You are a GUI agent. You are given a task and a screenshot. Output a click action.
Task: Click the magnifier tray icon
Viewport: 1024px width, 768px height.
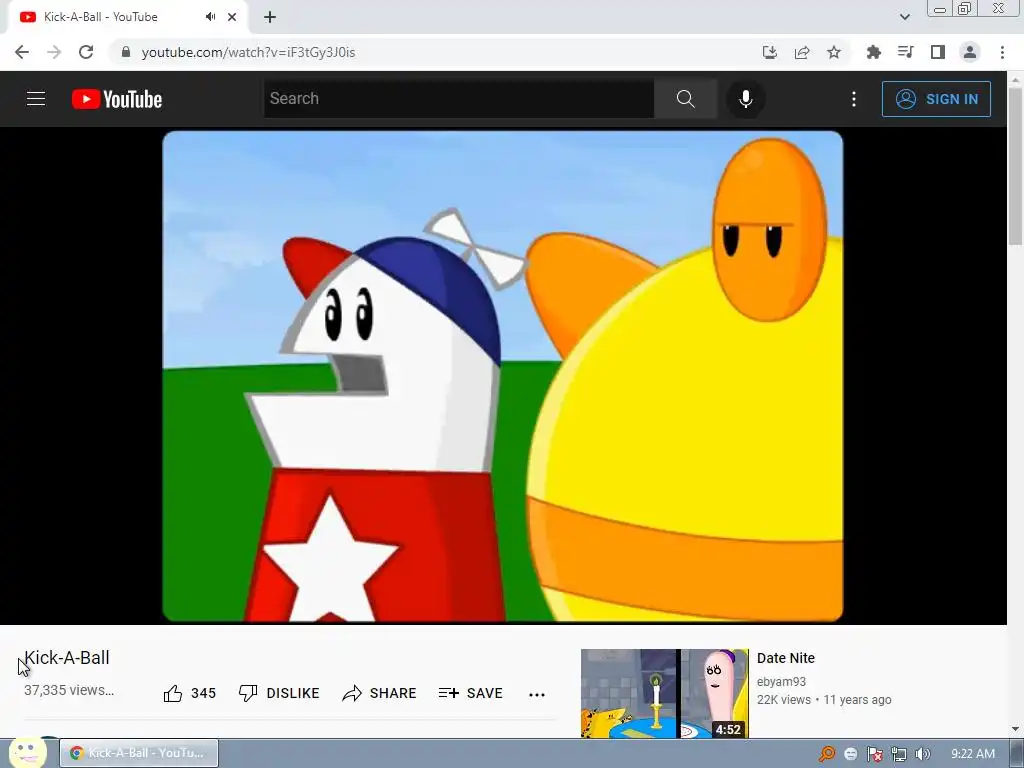coord(826,754)
